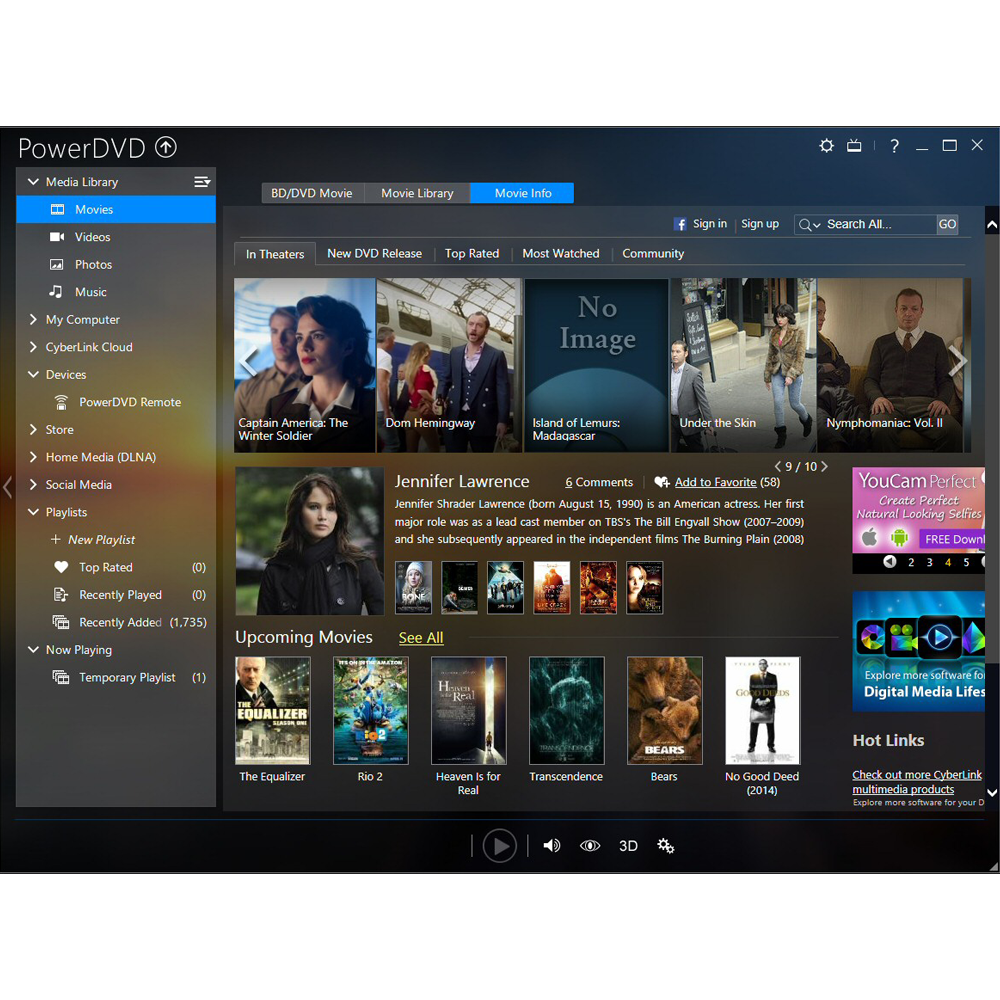Expand the CyberLink Cloud section
The image size is (1000, 1000).
point(33,347)
